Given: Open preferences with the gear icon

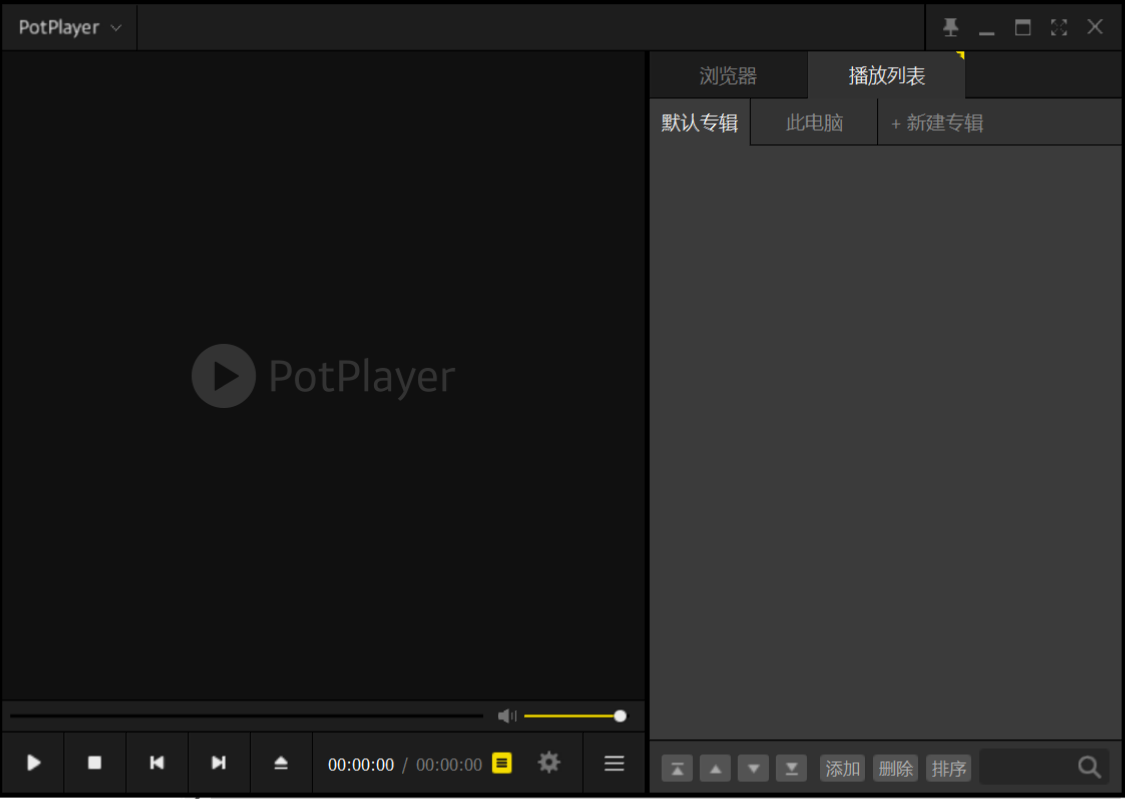Looking at the screenshot, I should click(x=549, y=762).
